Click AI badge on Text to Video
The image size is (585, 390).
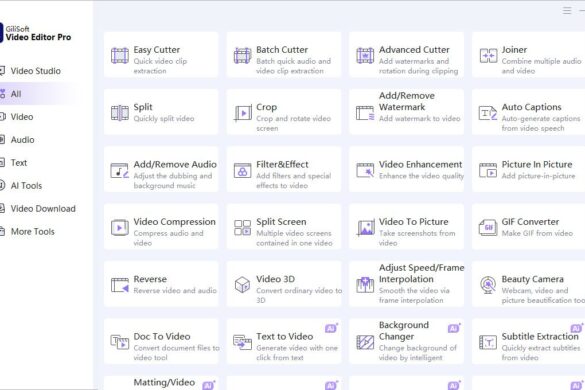click(331, 328)
